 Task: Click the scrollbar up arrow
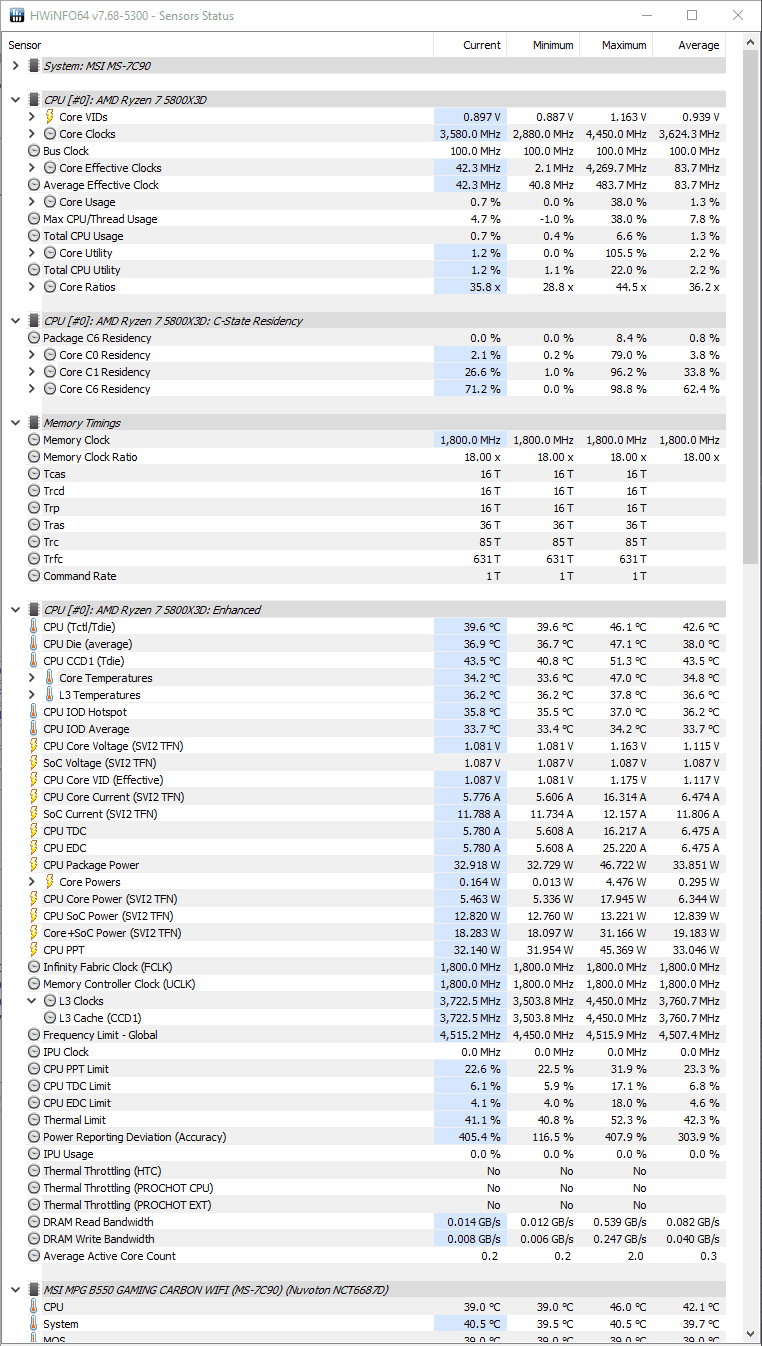[x=751, y=42]
